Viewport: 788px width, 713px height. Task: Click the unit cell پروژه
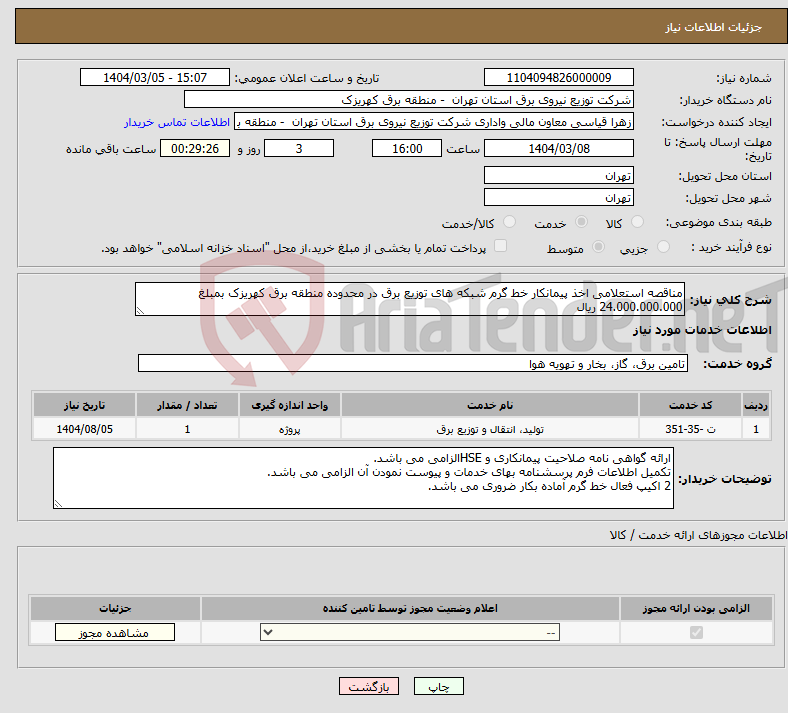[289, 429]
